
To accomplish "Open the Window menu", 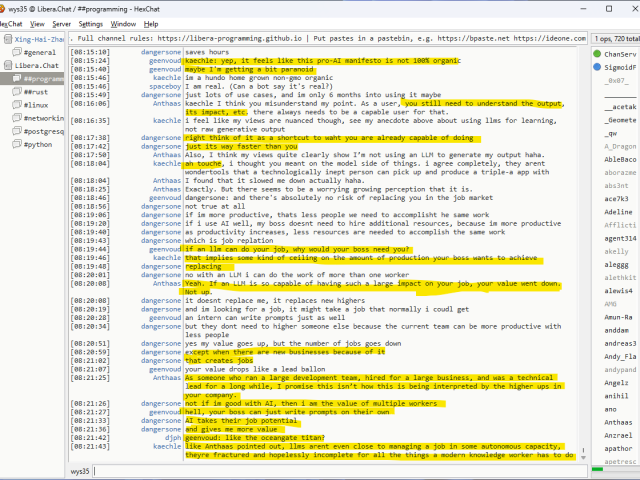I will pos(124,23).
